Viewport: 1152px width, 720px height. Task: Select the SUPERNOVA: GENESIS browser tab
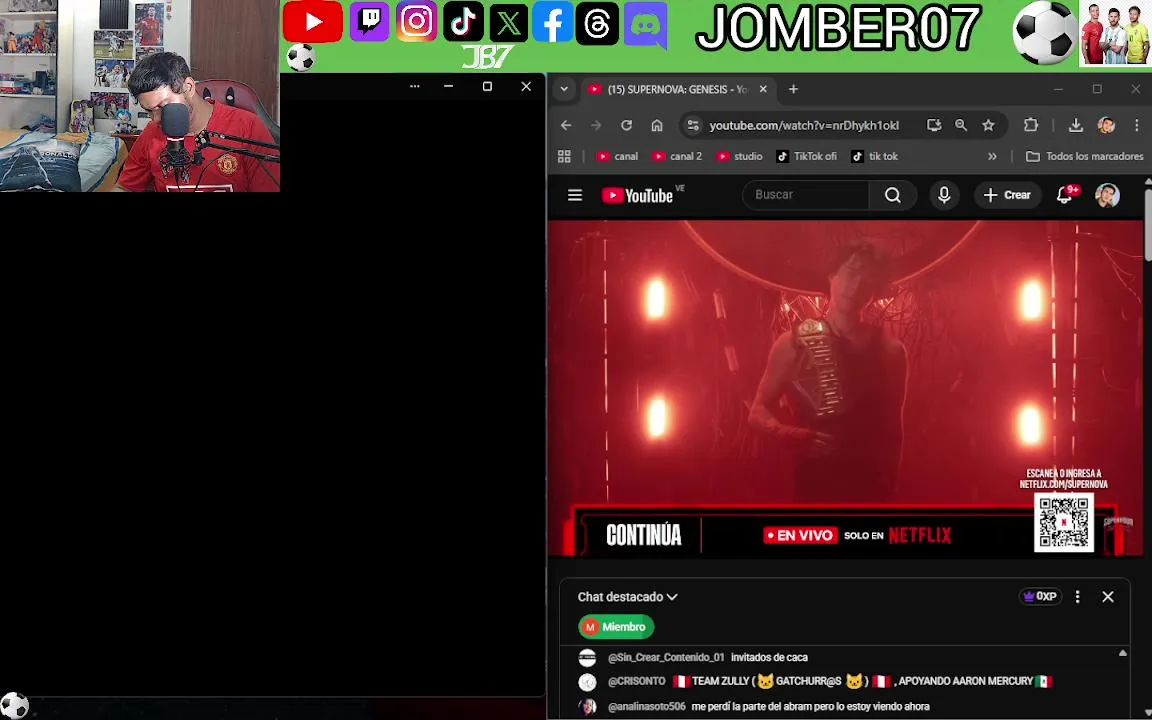(676, 89)
